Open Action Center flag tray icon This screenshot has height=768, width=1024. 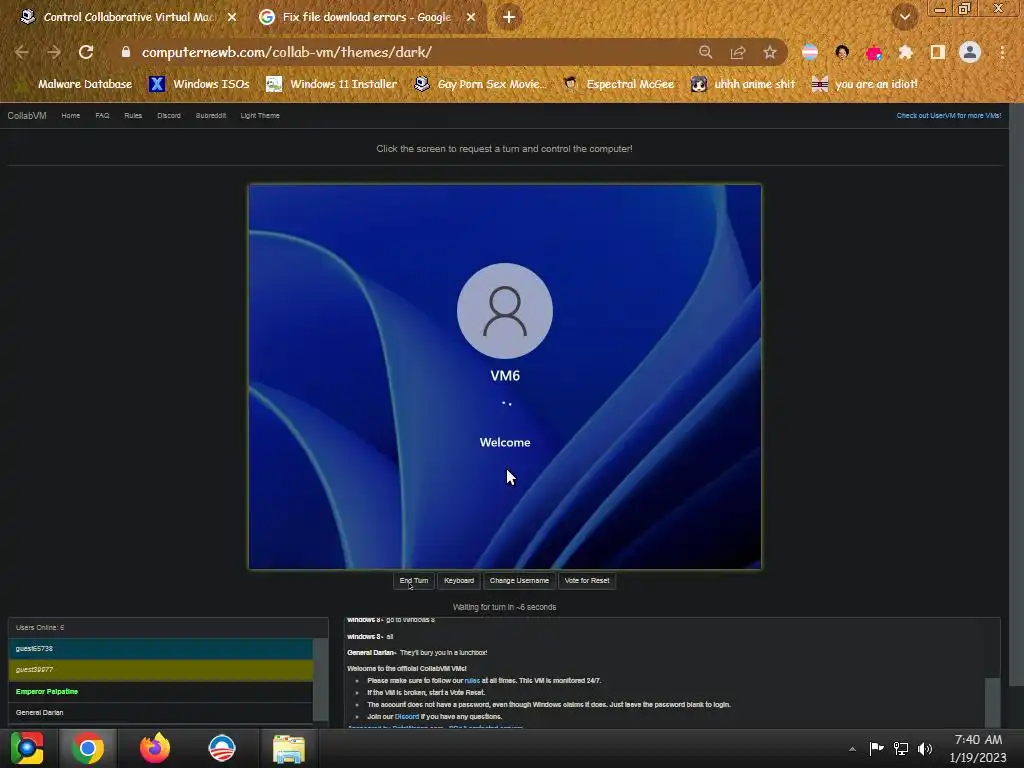[x=876, y=748]
